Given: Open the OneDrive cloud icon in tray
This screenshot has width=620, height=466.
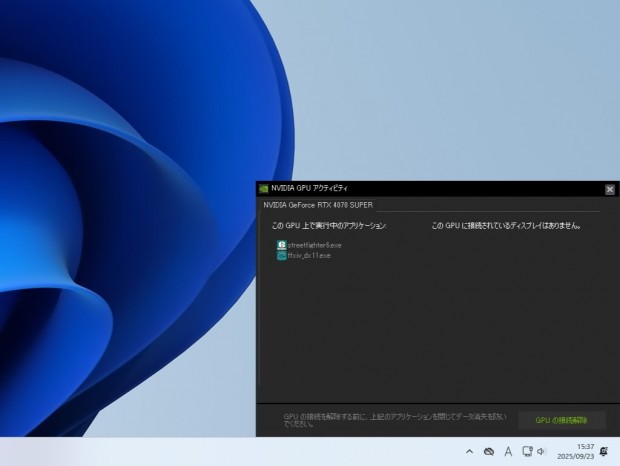Looking at the screenshot, I should coord(489,451).
